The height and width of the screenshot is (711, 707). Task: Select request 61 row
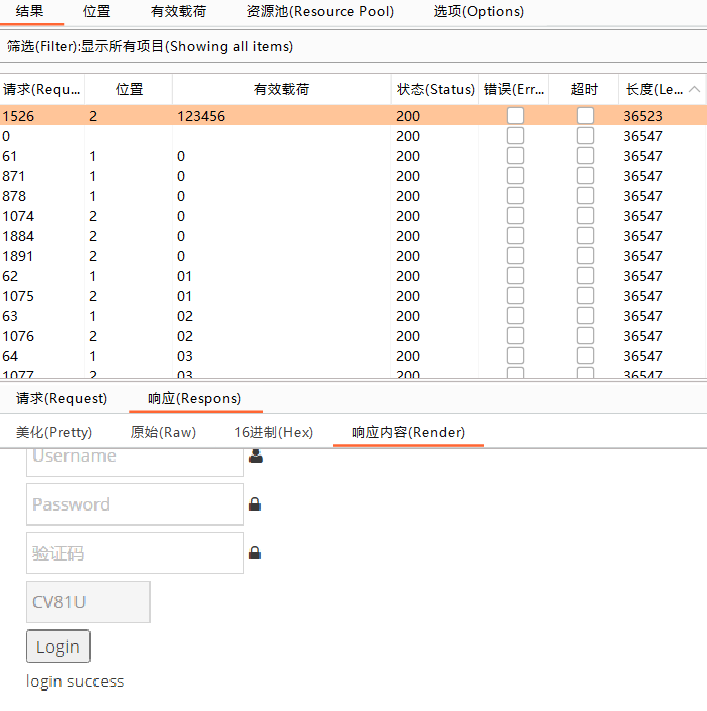353,156
